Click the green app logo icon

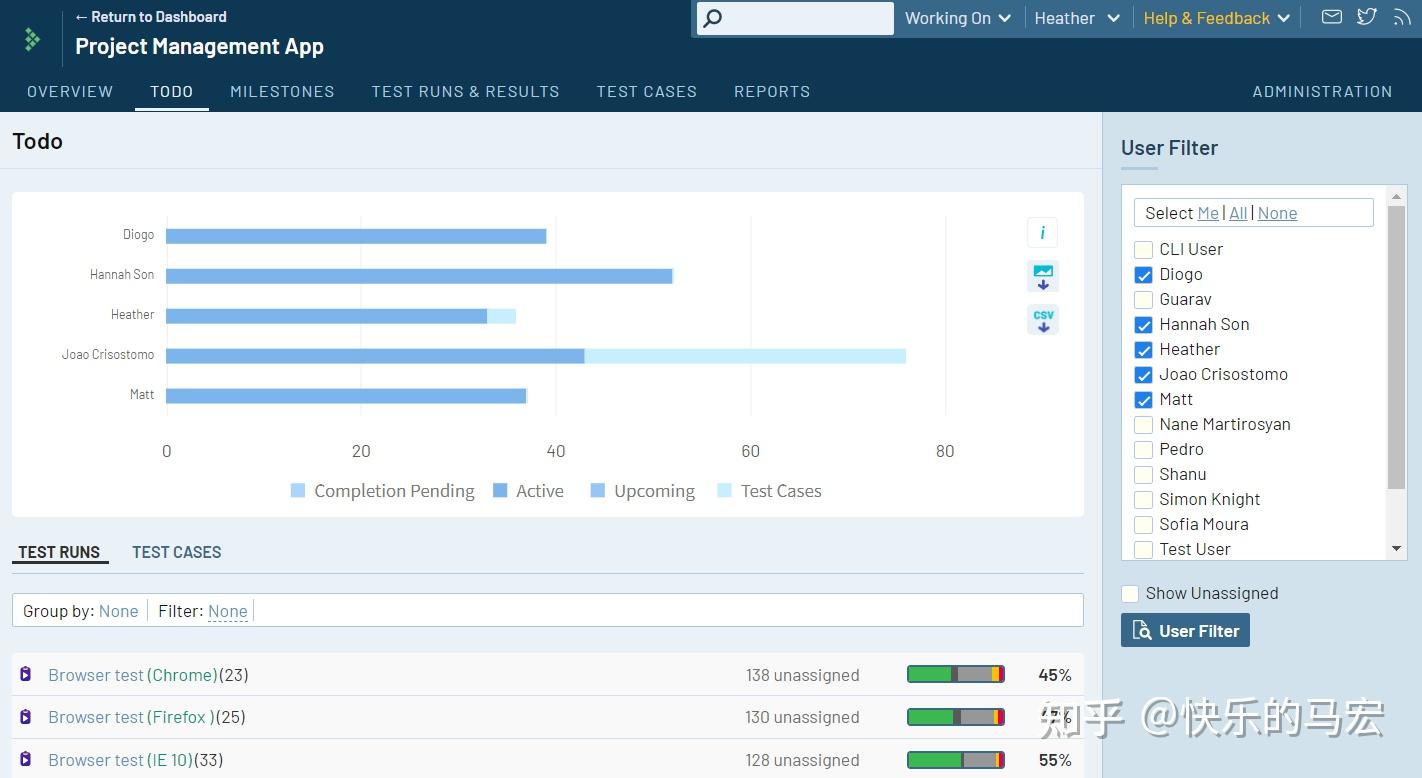click(x=32, y=39)
